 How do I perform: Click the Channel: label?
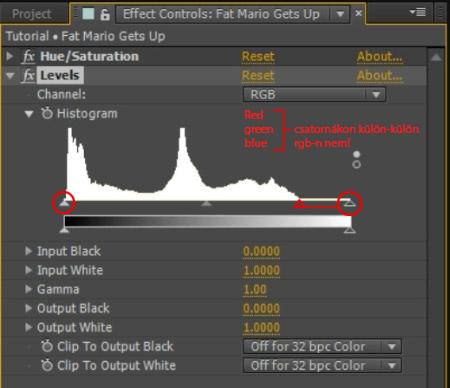coord(61,95)
